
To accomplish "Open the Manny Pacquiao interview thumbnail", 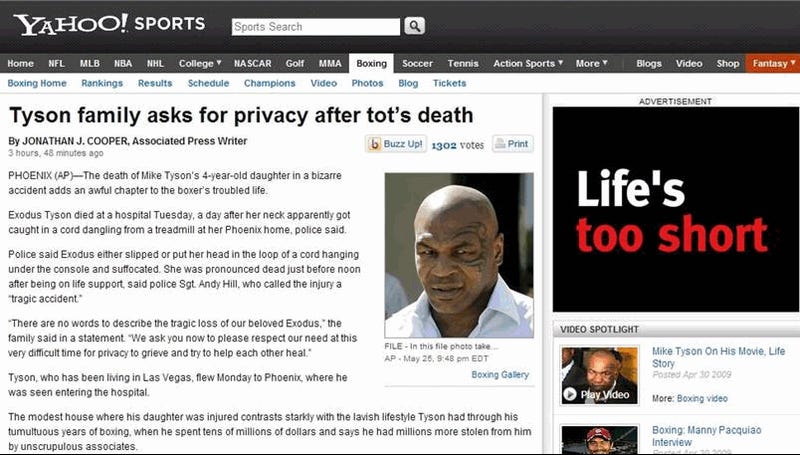I will click(599, 440).
